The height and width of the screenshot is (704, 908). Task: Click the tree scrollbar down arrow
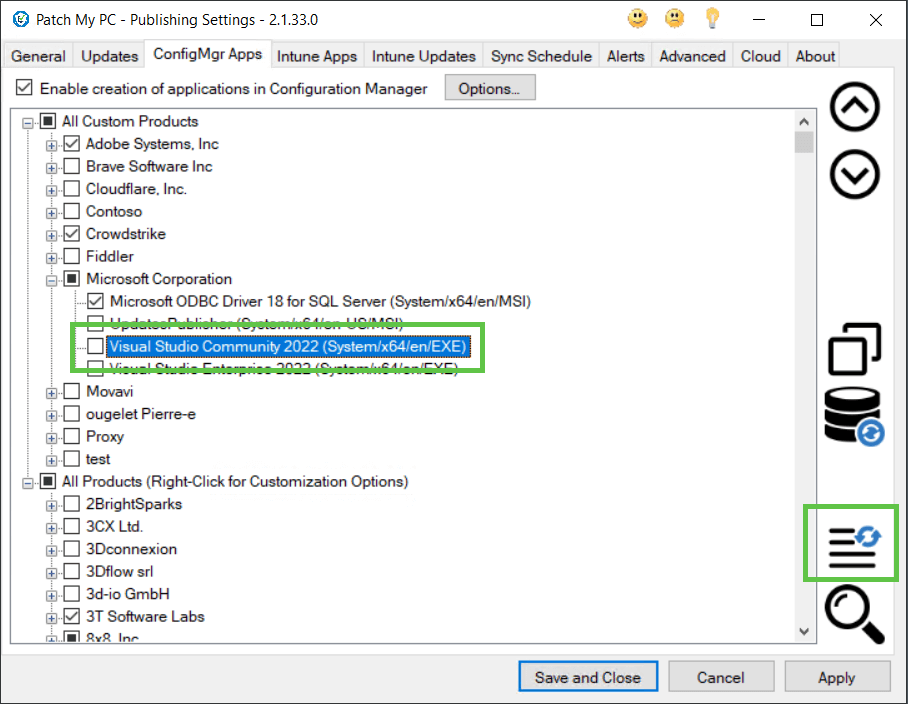[804, 632]
